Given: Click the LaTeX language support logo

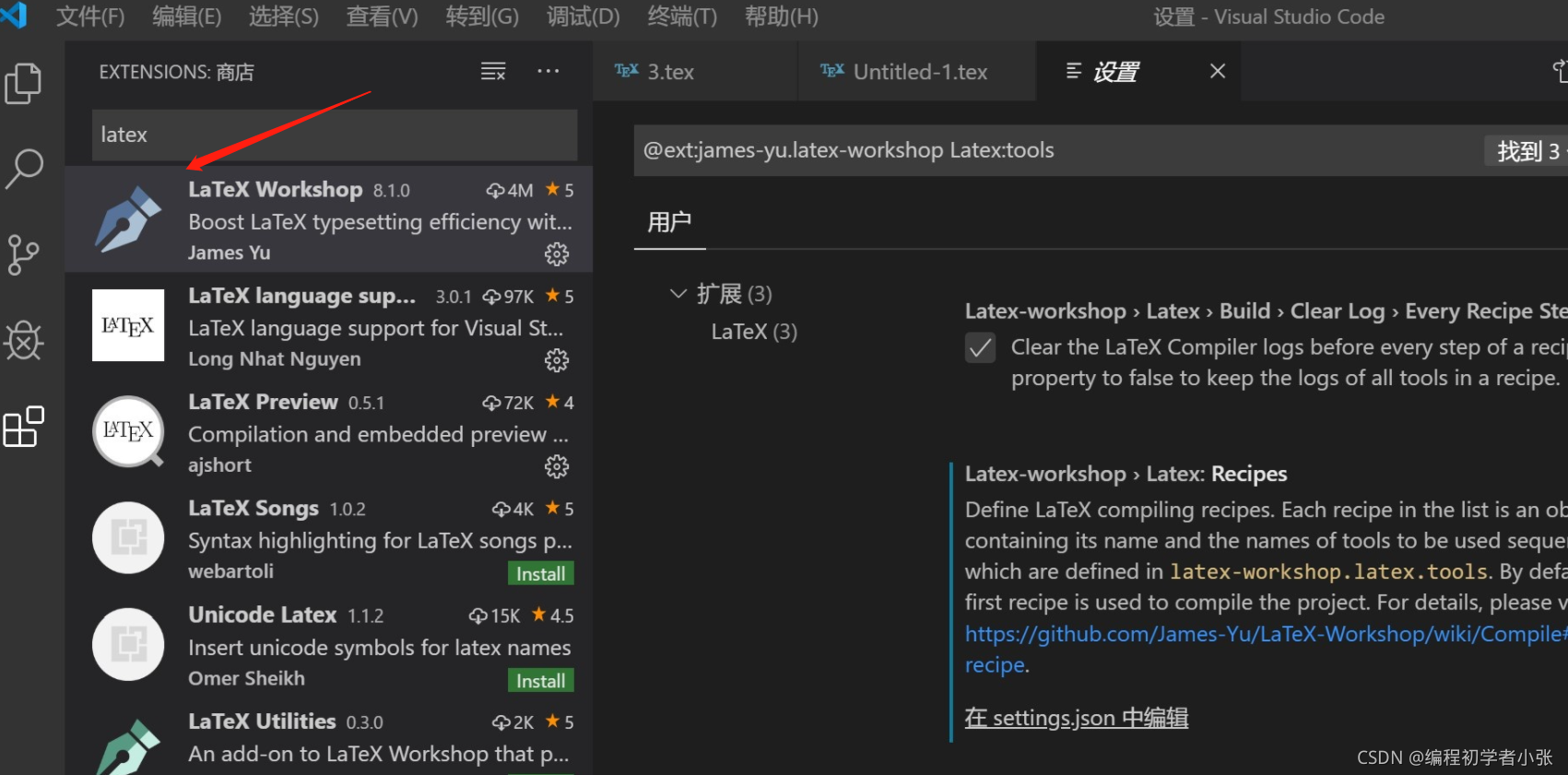Looking at the screenshot, I should point(128,325).
